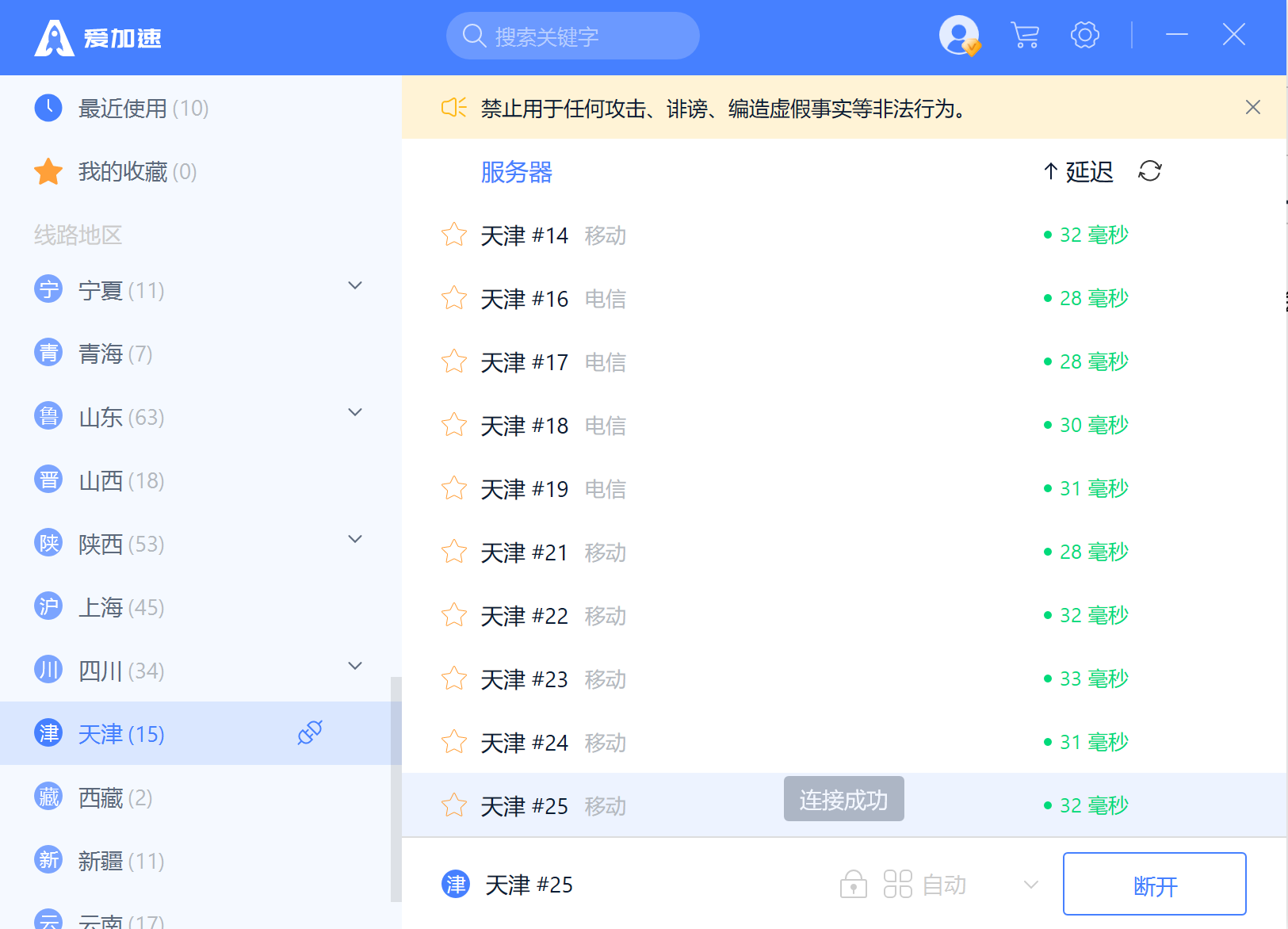Select server 天津 #22 移动
1288x929 pixels.
[x=844, y=615]
